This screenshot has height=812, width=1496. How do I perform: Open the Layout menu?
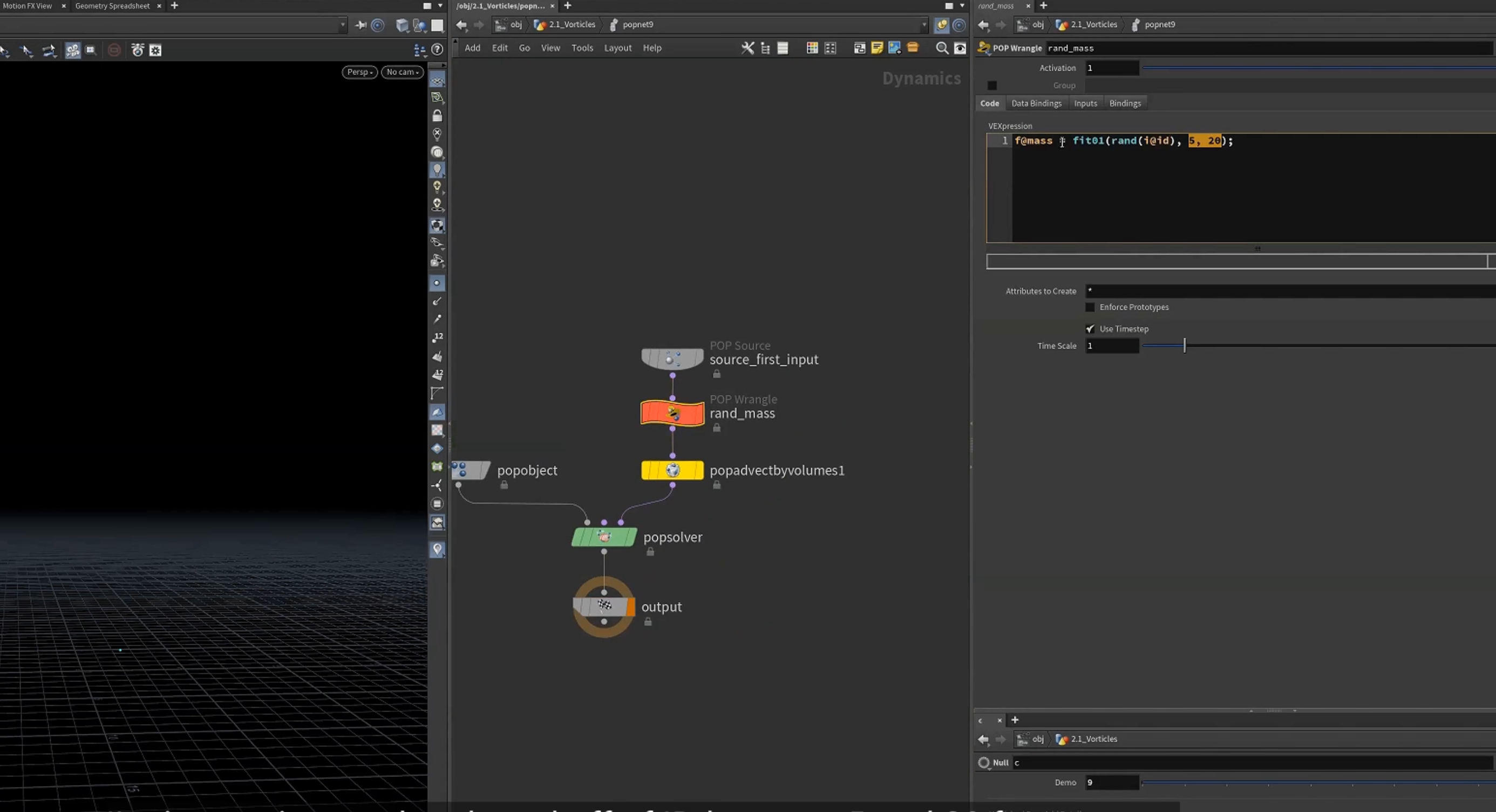[617, 48]
